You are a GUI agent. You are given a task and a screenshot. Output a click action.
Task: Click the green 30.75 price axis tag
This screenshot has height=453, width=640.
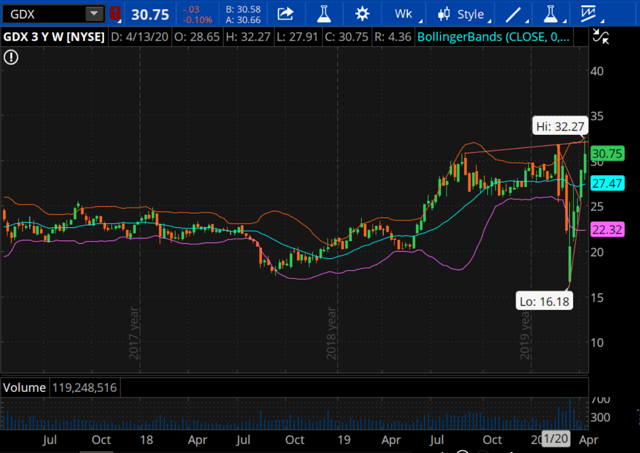click(607, 153)
